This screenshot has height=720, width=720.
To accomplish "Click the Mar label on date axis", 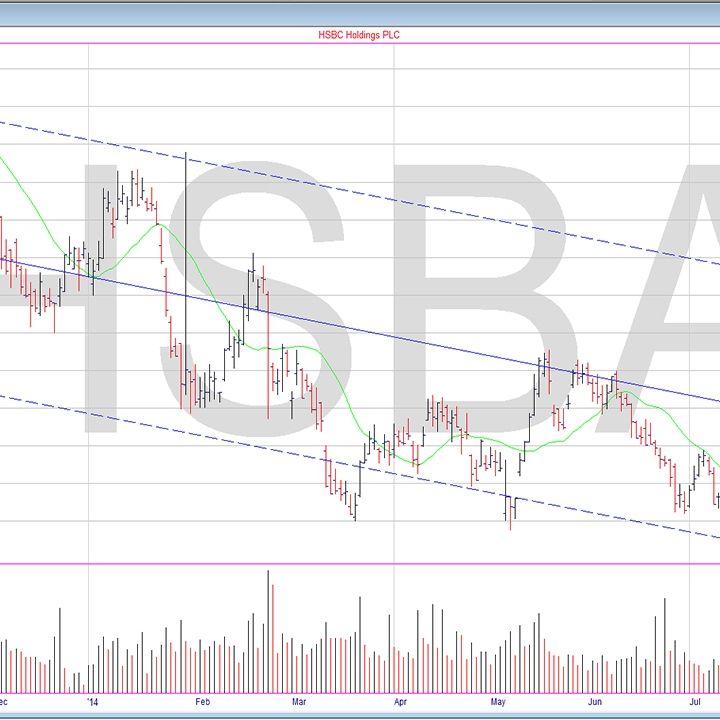I will point(300,702).
